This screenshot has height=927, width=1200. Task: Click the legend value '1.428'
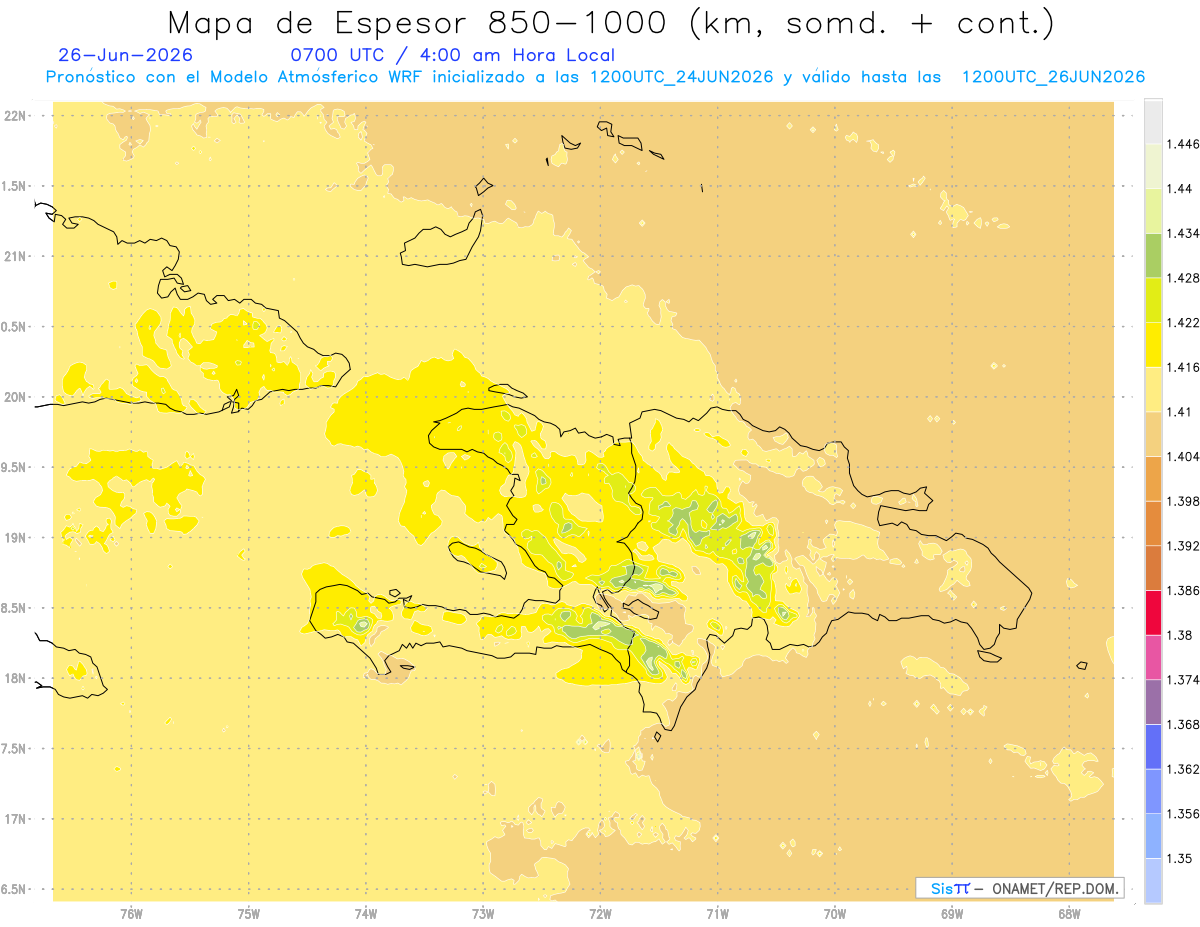(1184, 278)
